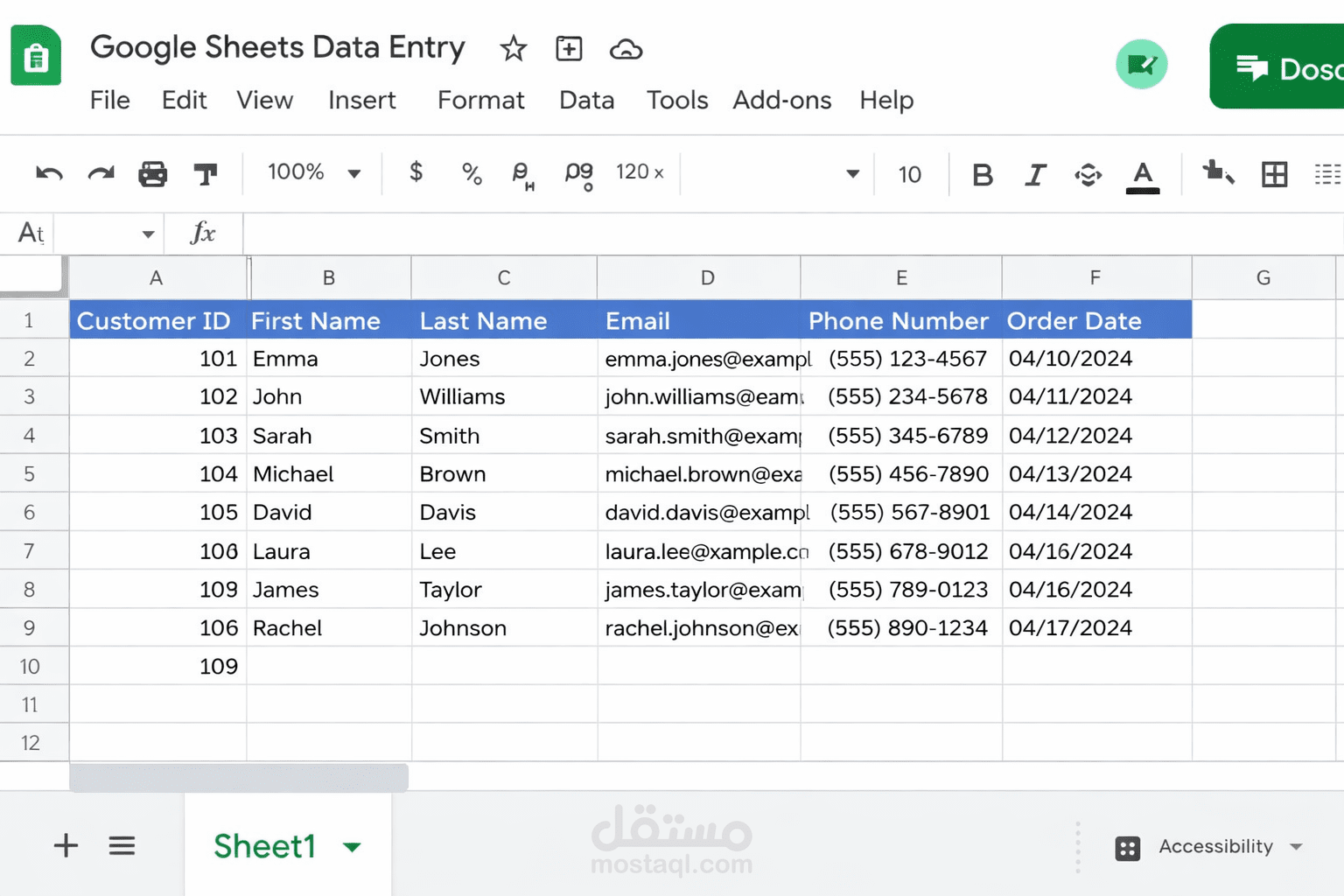Click the merge cells icon at toolbar edge

tap(1328, 174)
